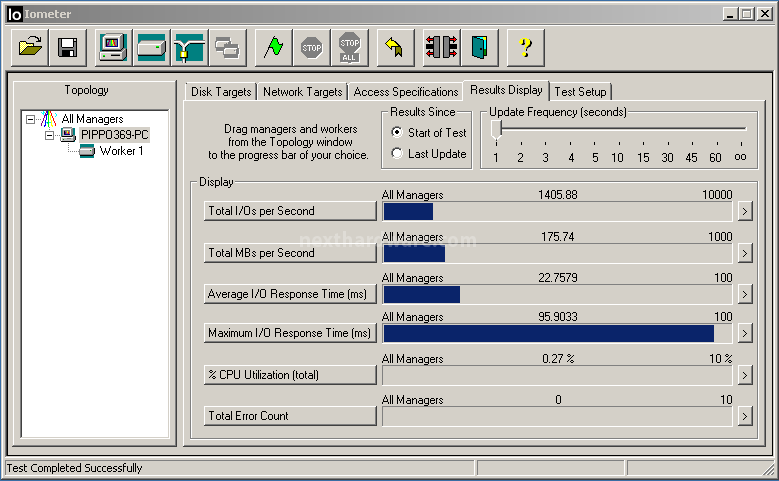Click the Stop All tests icon
The width and height of the screenshot is (779, 481).
[x=350, y=48]
